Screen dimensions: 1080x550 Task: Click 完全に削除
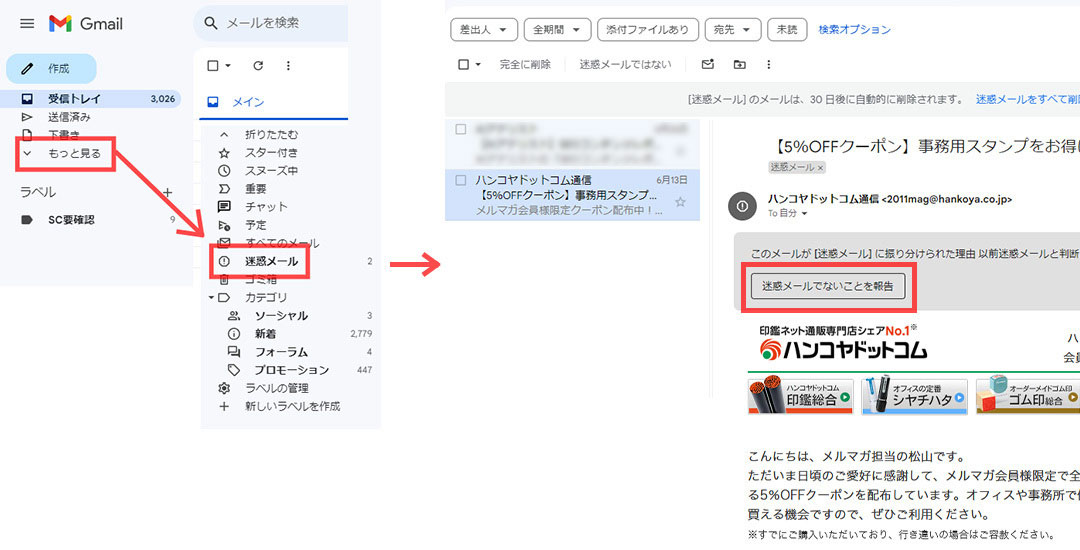525,64
